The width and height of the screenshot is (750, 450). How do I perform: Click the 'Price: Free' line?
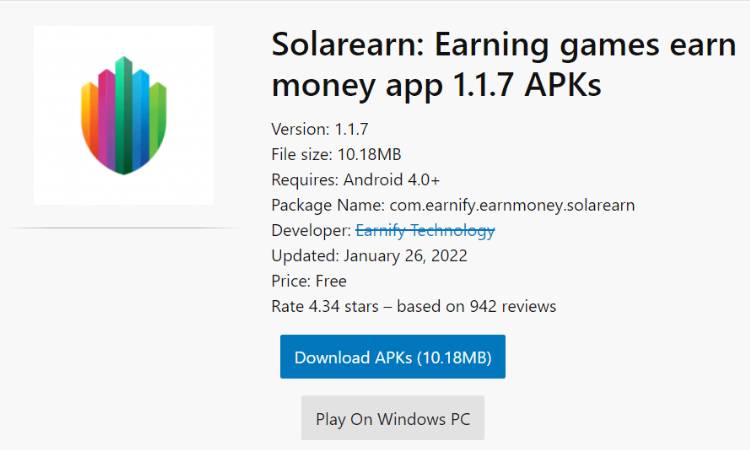click(x=309, y=281)
